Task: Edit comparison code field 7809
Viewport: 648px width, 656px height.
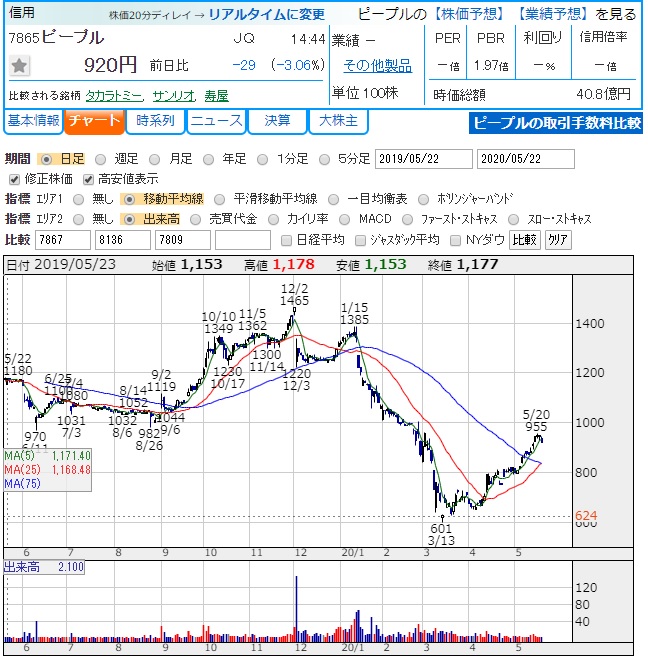Action: click(x=183, y=240)
